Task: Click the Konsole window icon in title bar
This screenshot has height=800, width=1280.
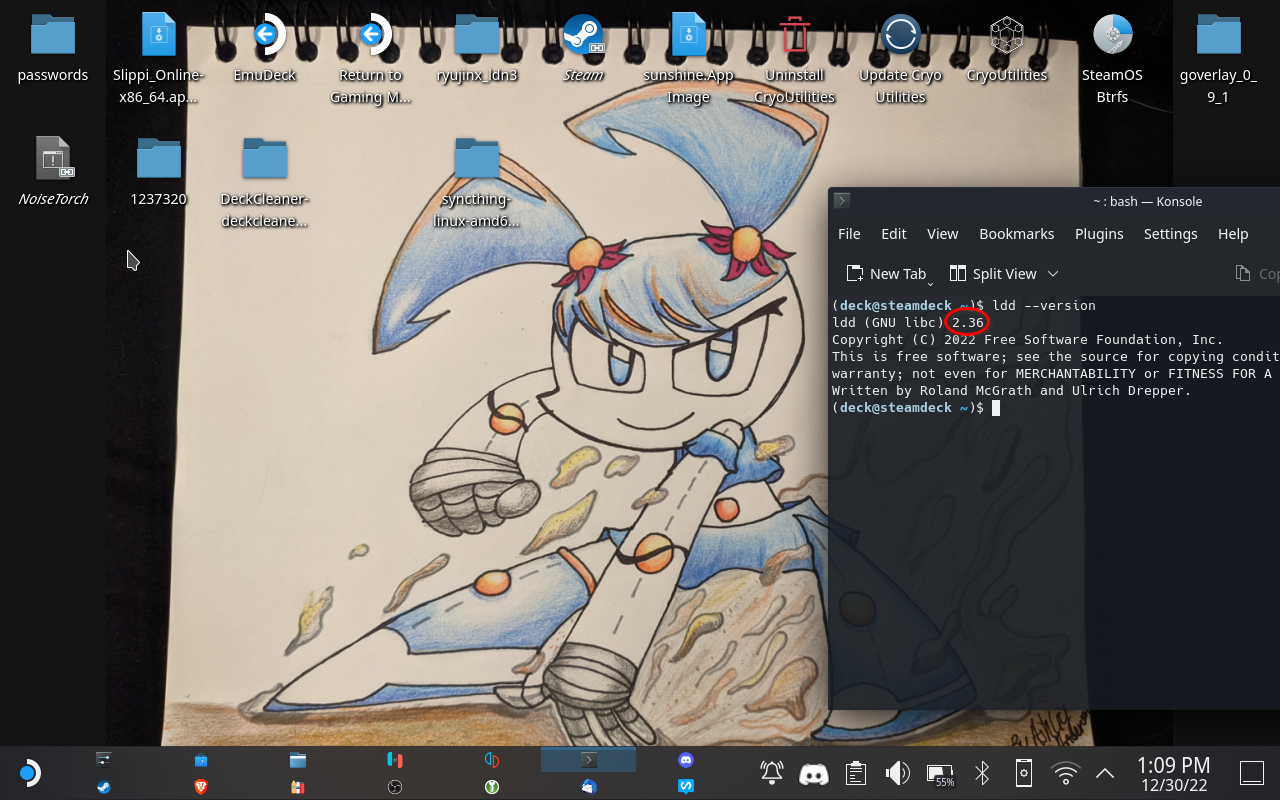Action: pos(842,201)
